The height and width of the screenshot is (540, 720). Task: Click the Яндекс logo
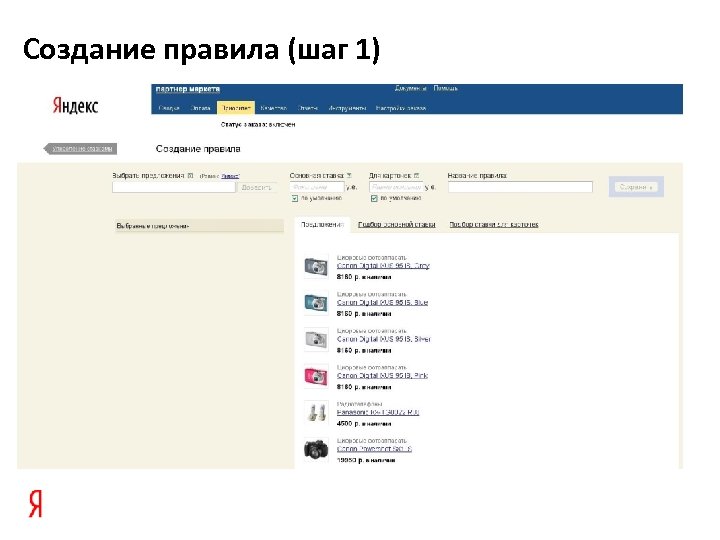click(x=75, y=106)
